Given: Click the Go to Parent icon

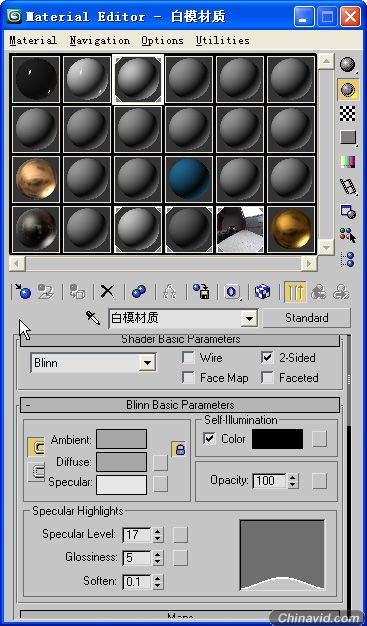Looking at the screenshot, I should pyautogui.click(x=318, y=291).
